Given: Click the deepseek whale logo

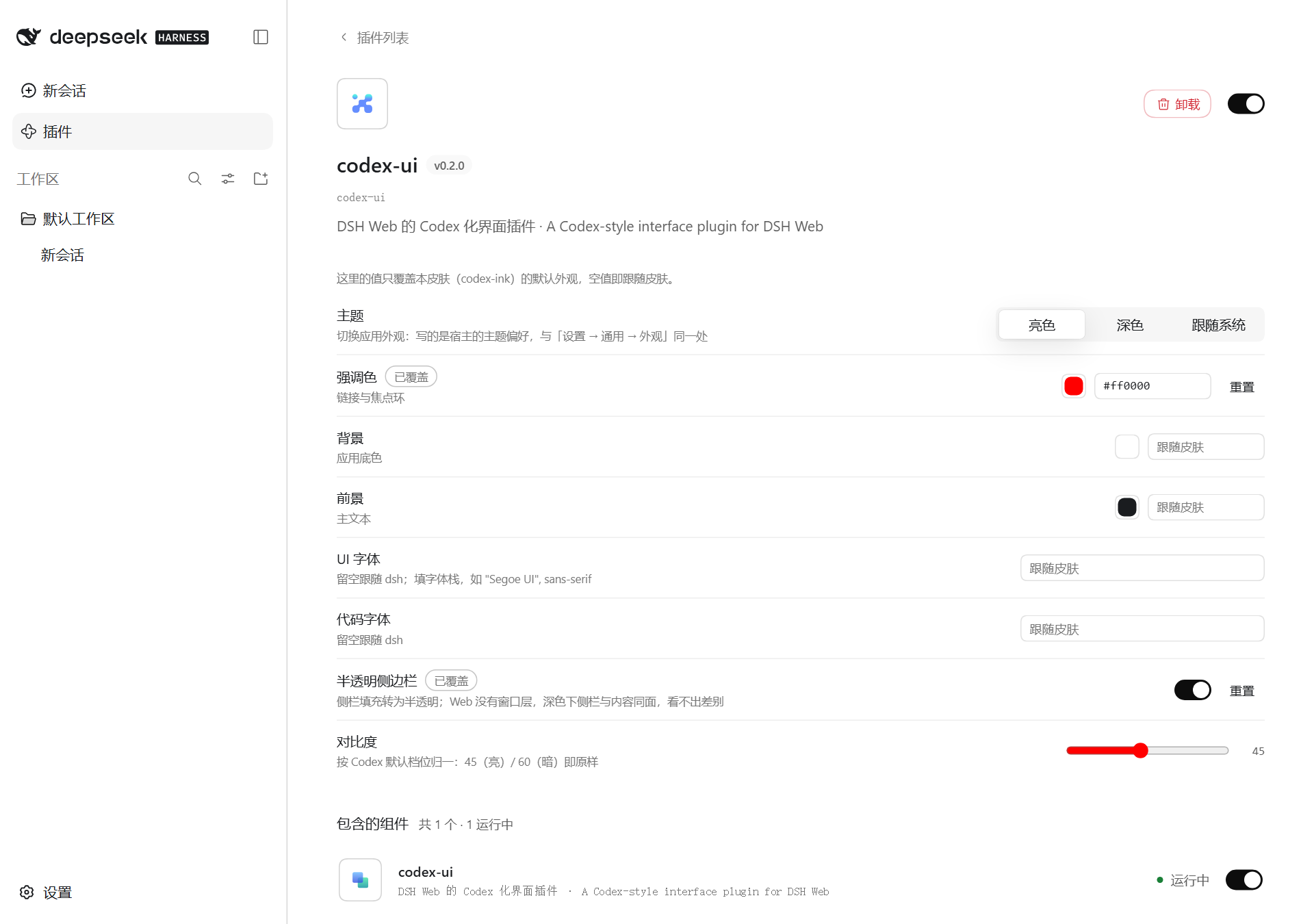Looking at the screenshot, I should [x=29, y=37].
